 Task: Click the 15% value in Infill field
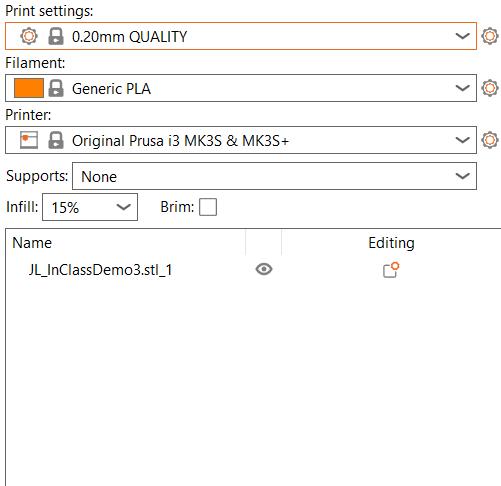point(65,208)
